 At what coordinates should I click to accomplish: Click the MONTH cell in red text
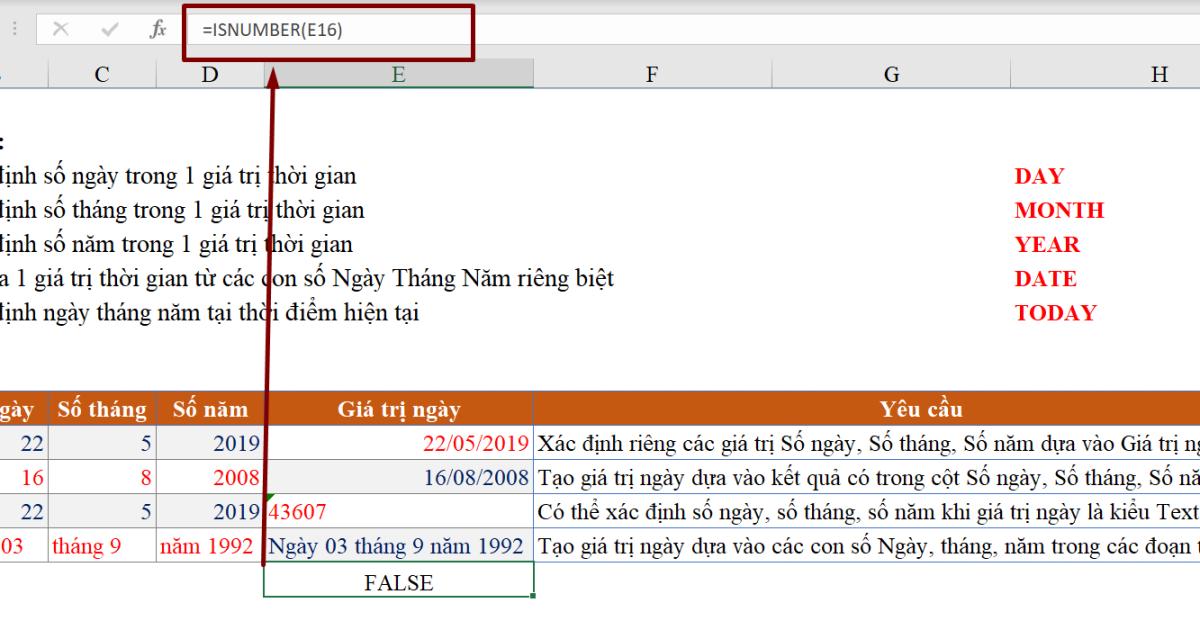[x=1058, y=210]
